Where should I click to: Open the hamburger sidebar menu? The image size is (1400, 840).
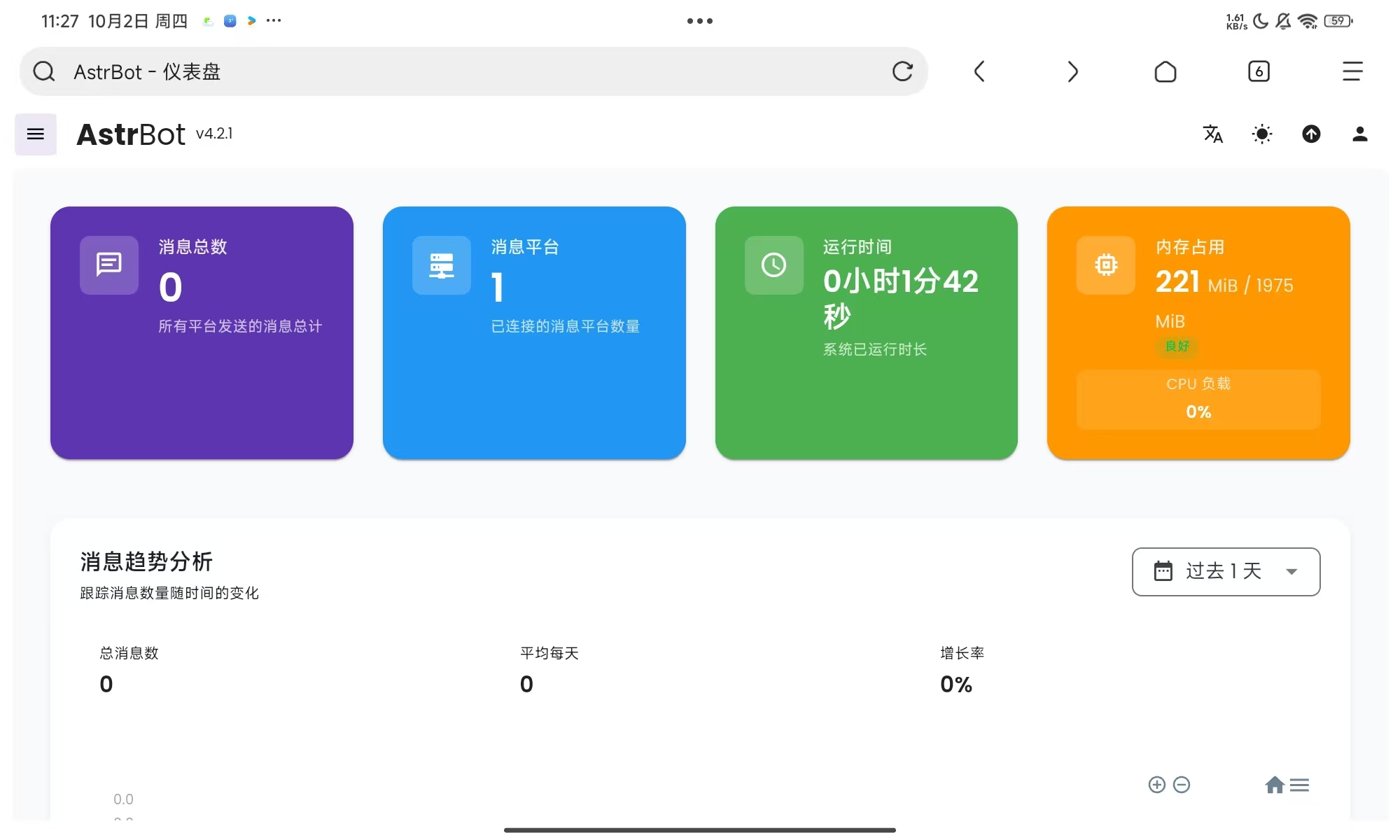click(x=35, y=134)
